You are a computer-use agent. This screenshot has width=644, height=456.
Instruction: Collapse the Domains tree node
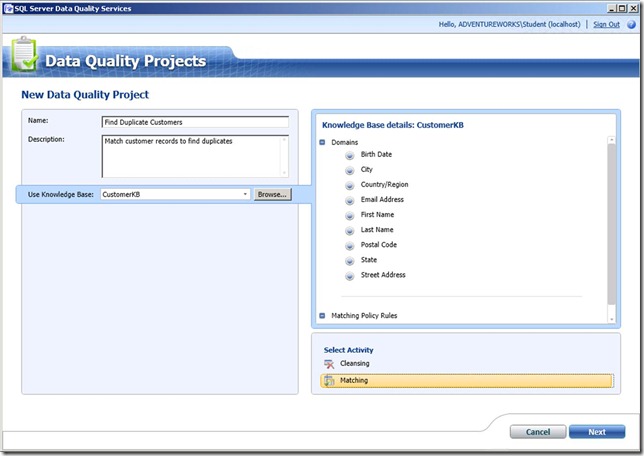(x=322, y=142)
